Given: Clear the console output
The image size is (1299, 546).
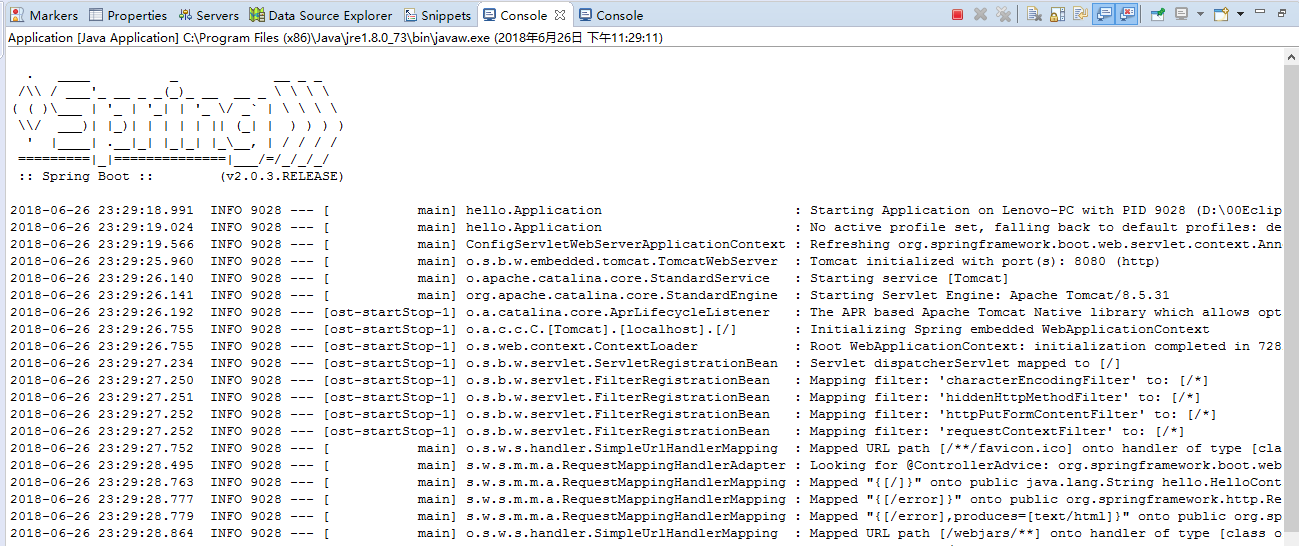Looking at the screenshot, I should point(1034,14).
